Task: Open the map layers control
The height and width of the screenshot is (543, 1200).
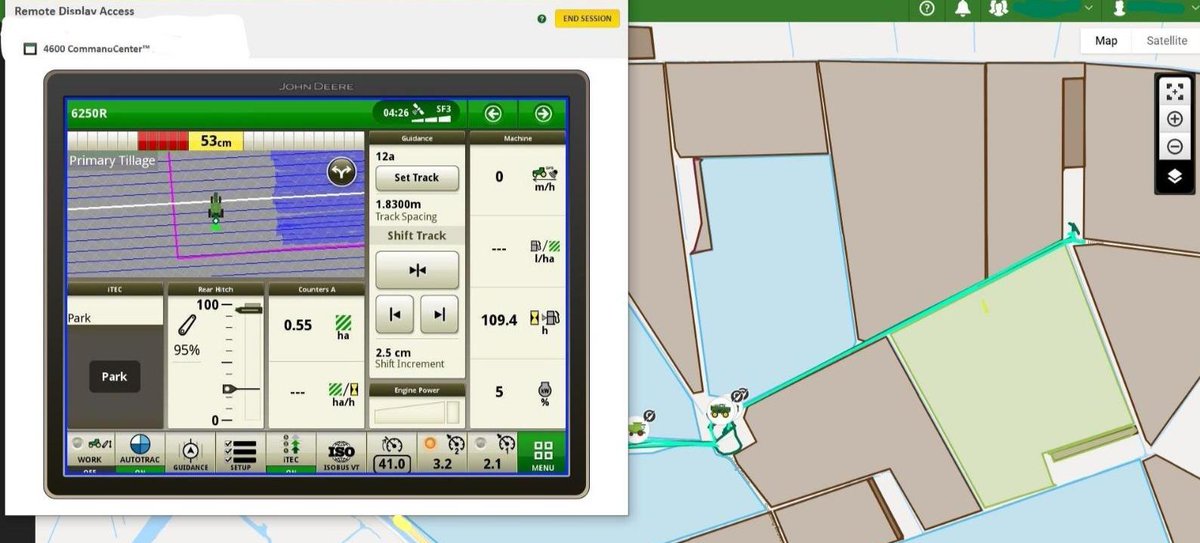Action: coord(1175,175)
